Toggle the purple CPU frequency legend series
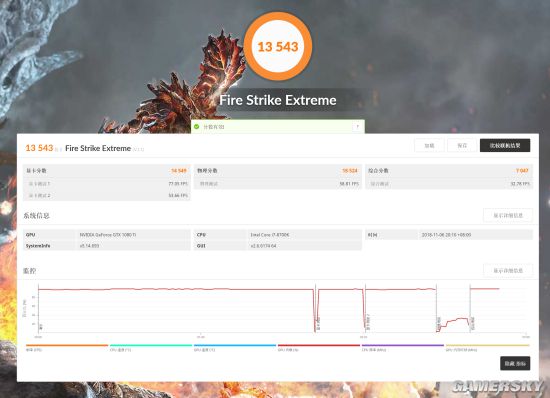Image resolution: width=550 pixels, height=398 pixels. tap(403, 348)
